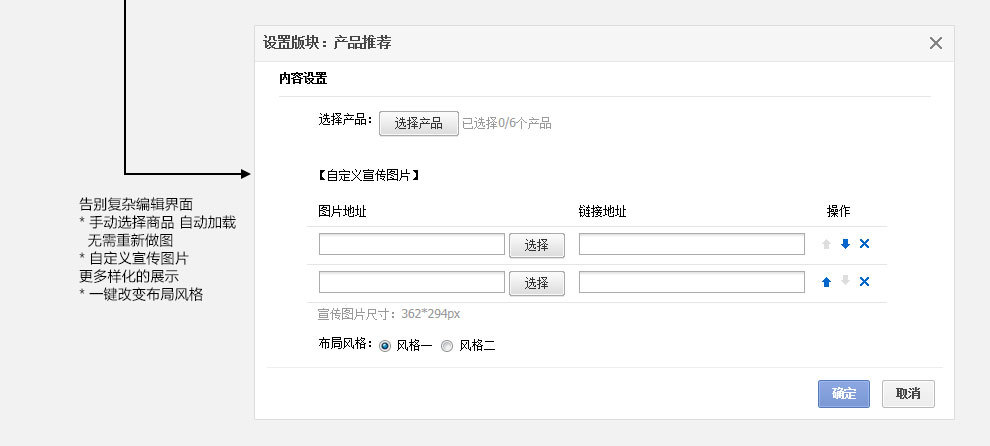Click the dialog title 设置版块：产品推荐
Viewport: 990px width, 446px height.
(327, 42)
